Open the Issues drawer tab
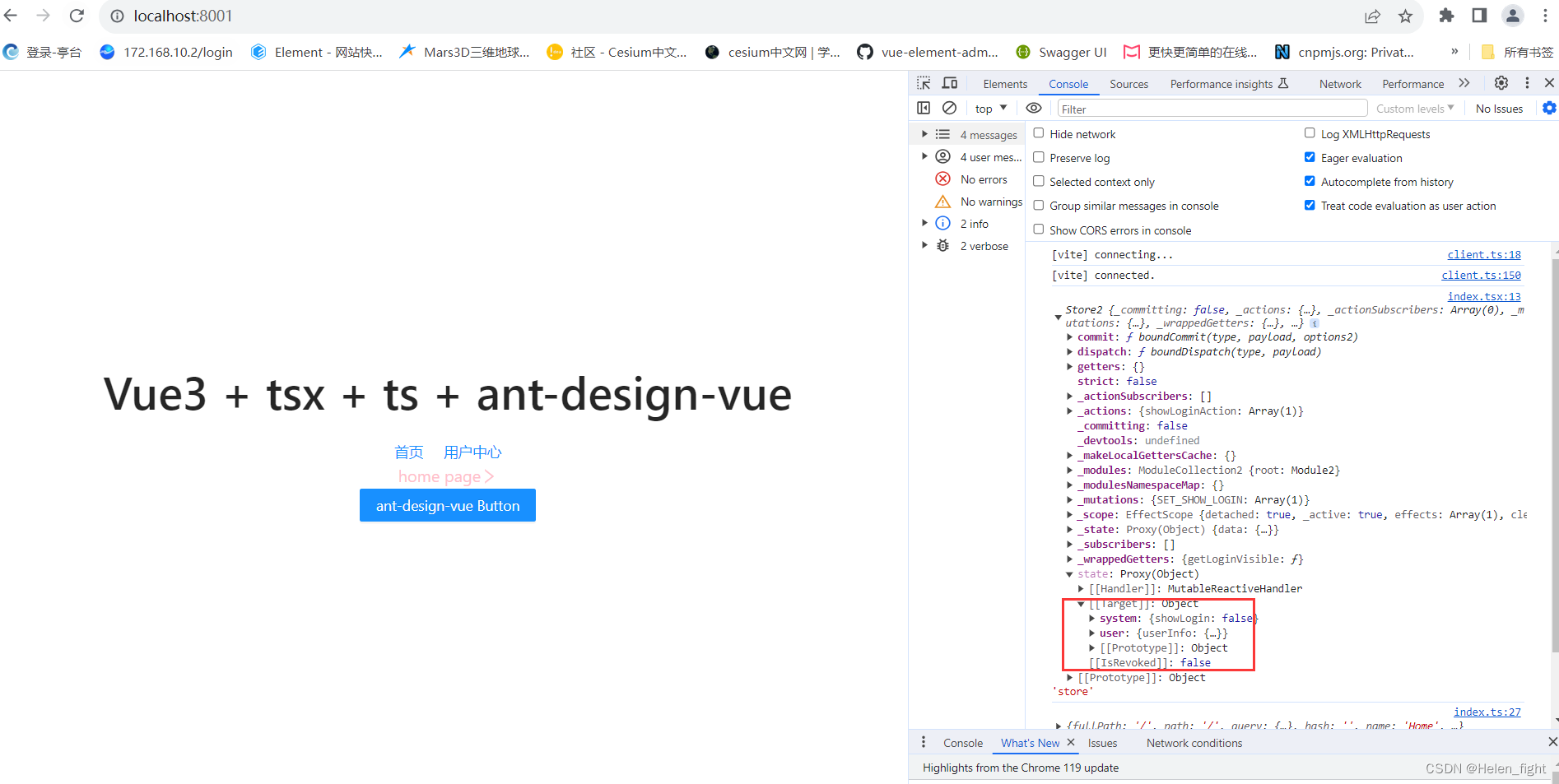Screen dimensions: 1559x784 click(1102, 743)
